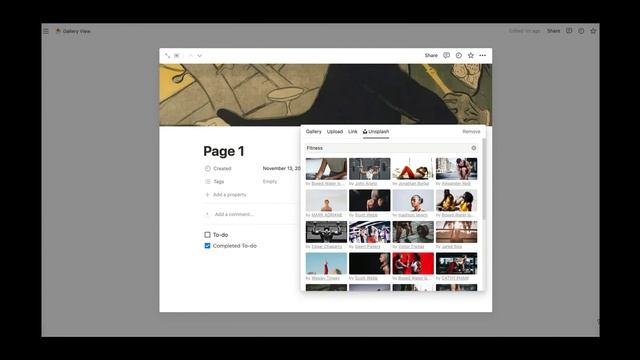Click the Empty tags value
Image resolution: width=640 pixels, height=360 pixels.
270,182
